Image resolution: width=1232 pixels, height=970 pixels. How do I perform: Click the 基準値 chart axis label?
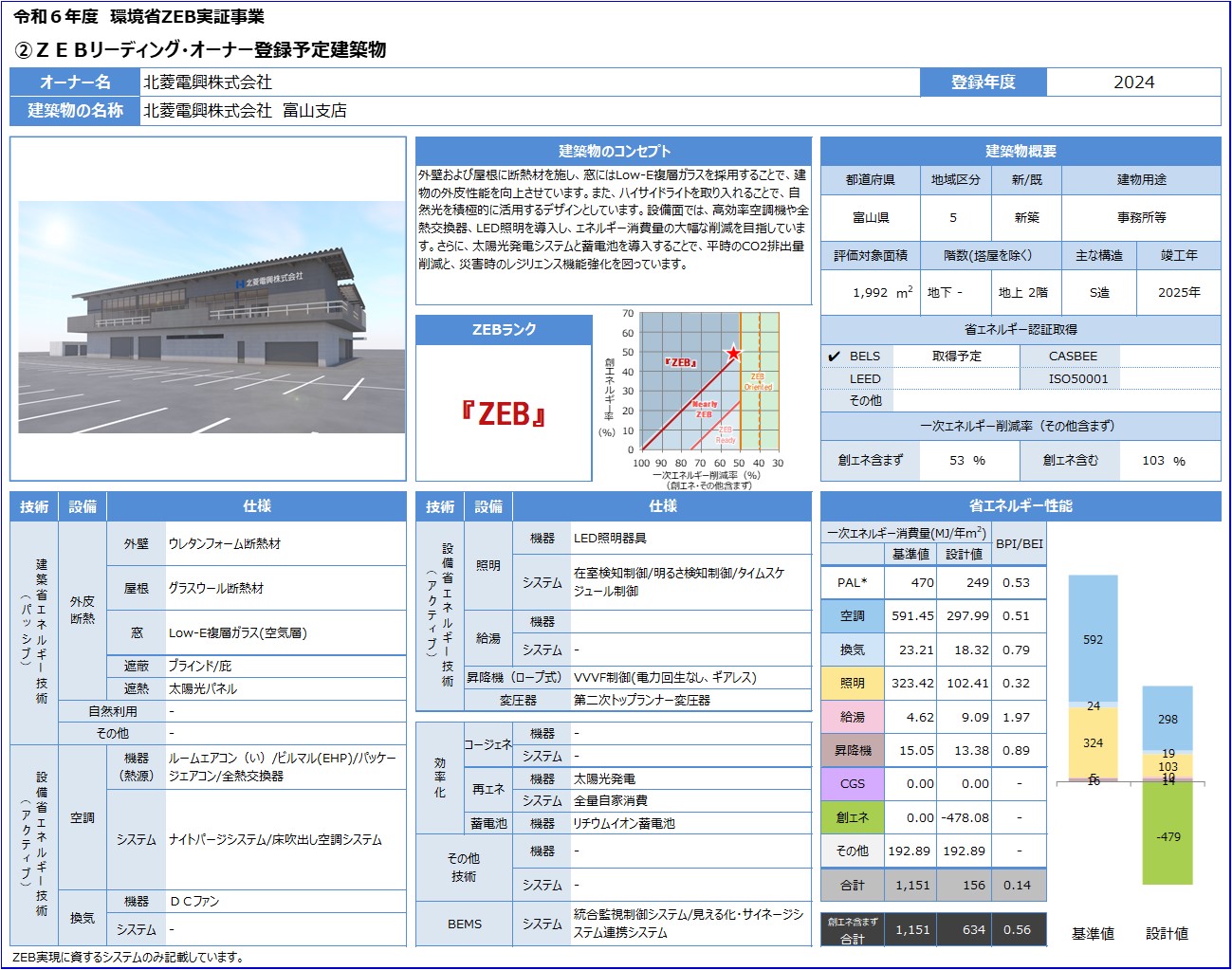tap(1093, 934)
